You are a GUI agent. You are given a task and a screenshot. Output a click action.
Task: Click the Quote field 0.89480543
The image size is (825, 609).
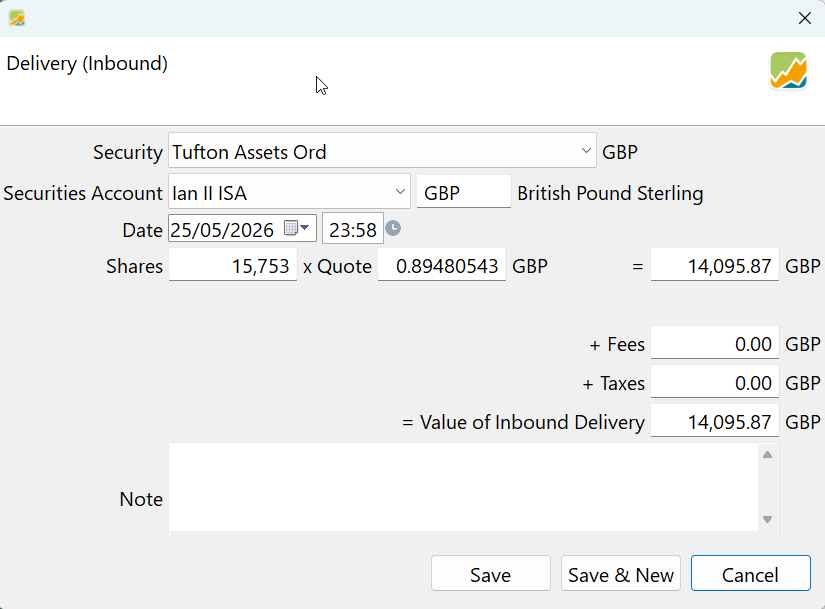442,265
